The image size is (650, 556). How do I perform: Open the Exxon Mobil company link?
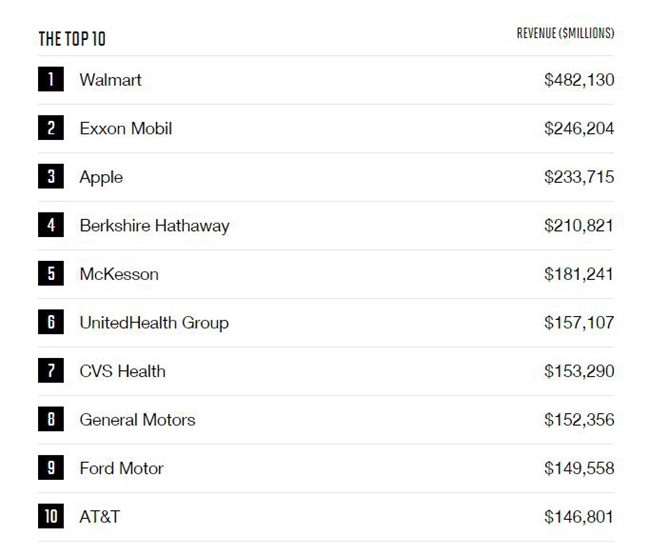pyautogui.click(x=125, y=128)
